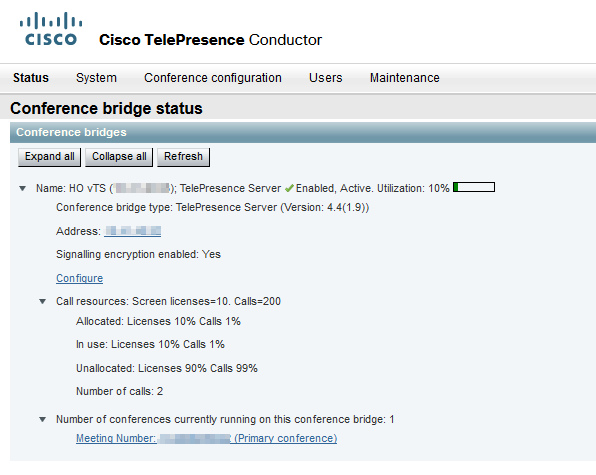Select Allocated: Licenses 10% Calls 1%
The width and height of the screenshot is (596, 475).
pos(158,321)
